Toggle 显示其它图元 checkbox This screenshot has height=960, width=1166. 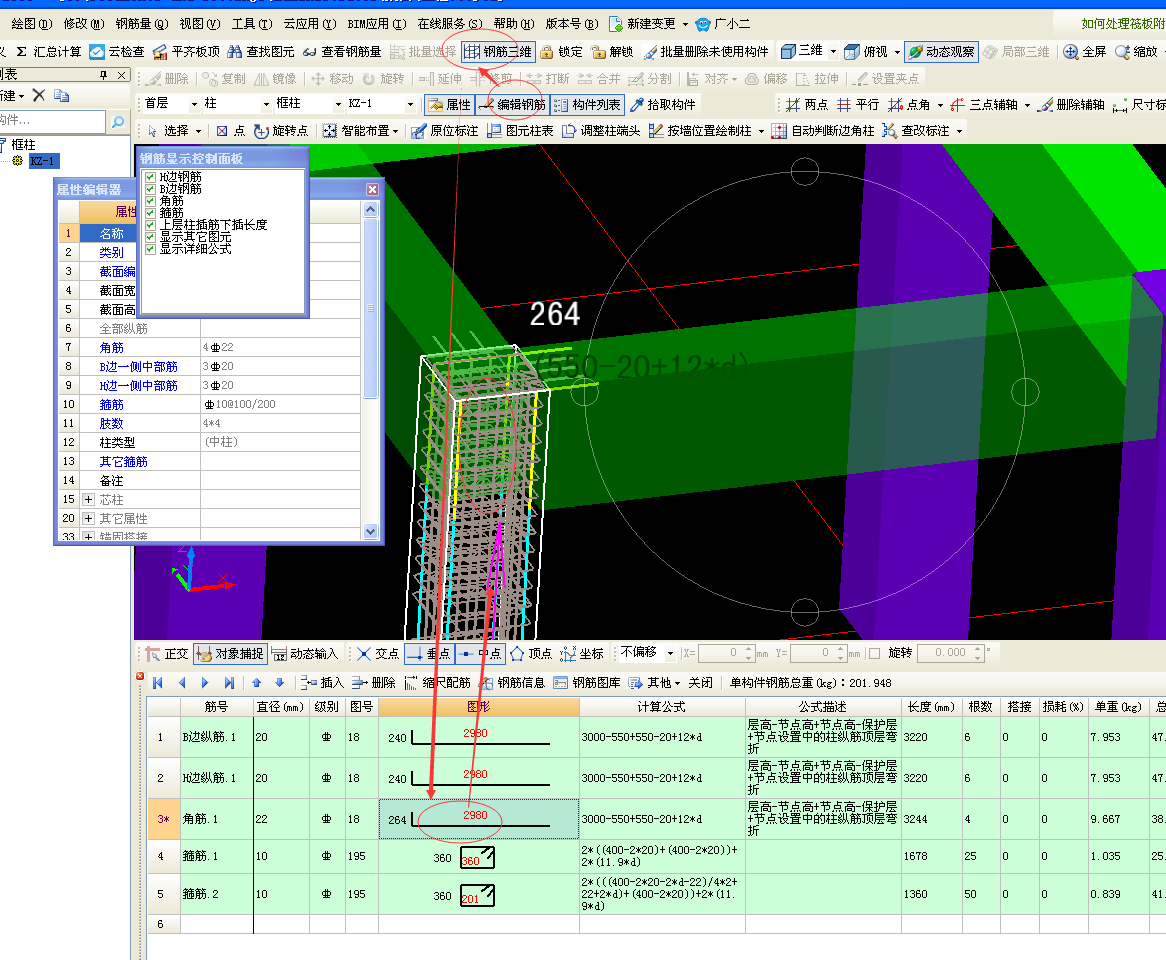click(150, 236)
